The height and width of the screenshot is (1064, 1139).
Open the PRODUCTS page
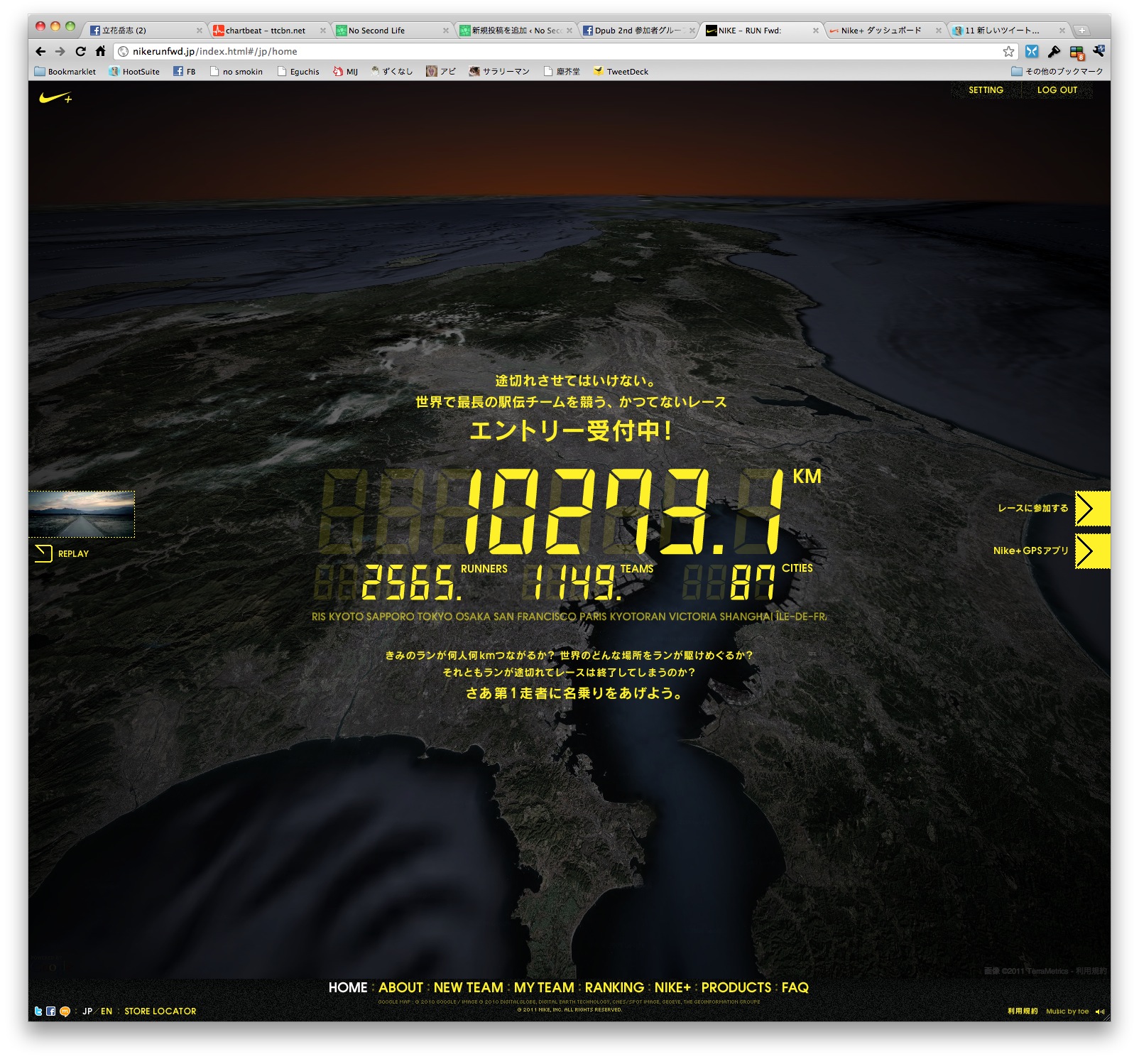click(736, 987)
